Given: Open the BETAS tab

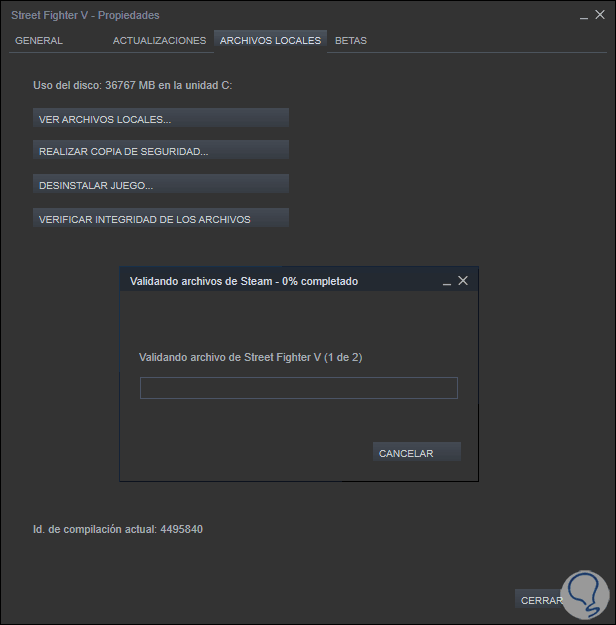Looking at the screenshot, I should tap(351, 41).
